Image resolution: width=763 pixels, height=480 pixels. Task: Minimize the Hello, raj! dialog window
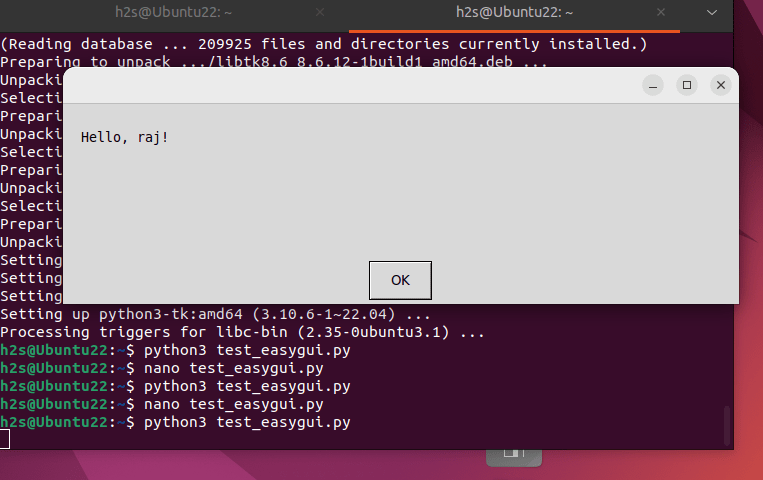[653, 85]
